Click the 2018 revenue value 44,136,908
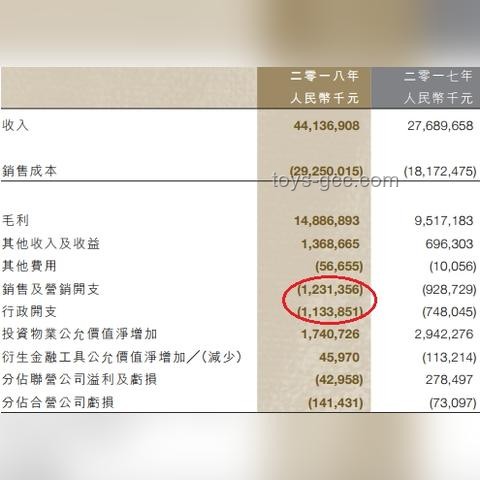Image resolution: width=480 pixels, height=480 pixels. pyautogui.click(x=327, y=126)
